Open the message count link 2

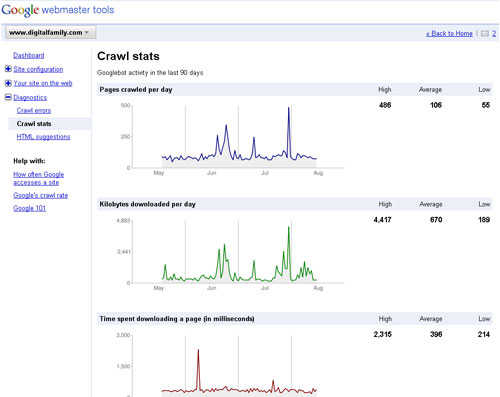coord(494,33)
